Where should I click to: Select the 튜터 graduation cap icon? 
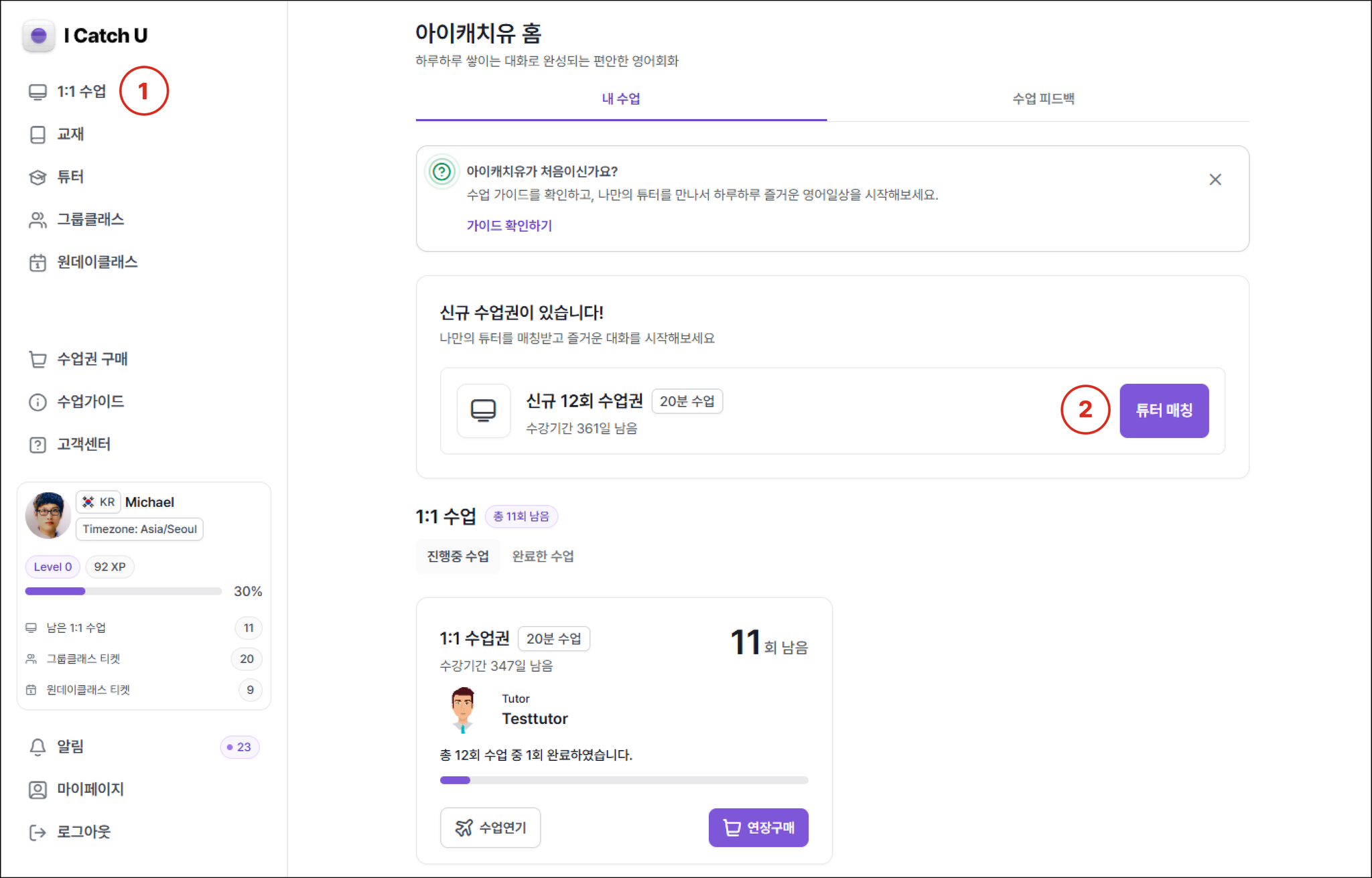[x=38, y=177]
